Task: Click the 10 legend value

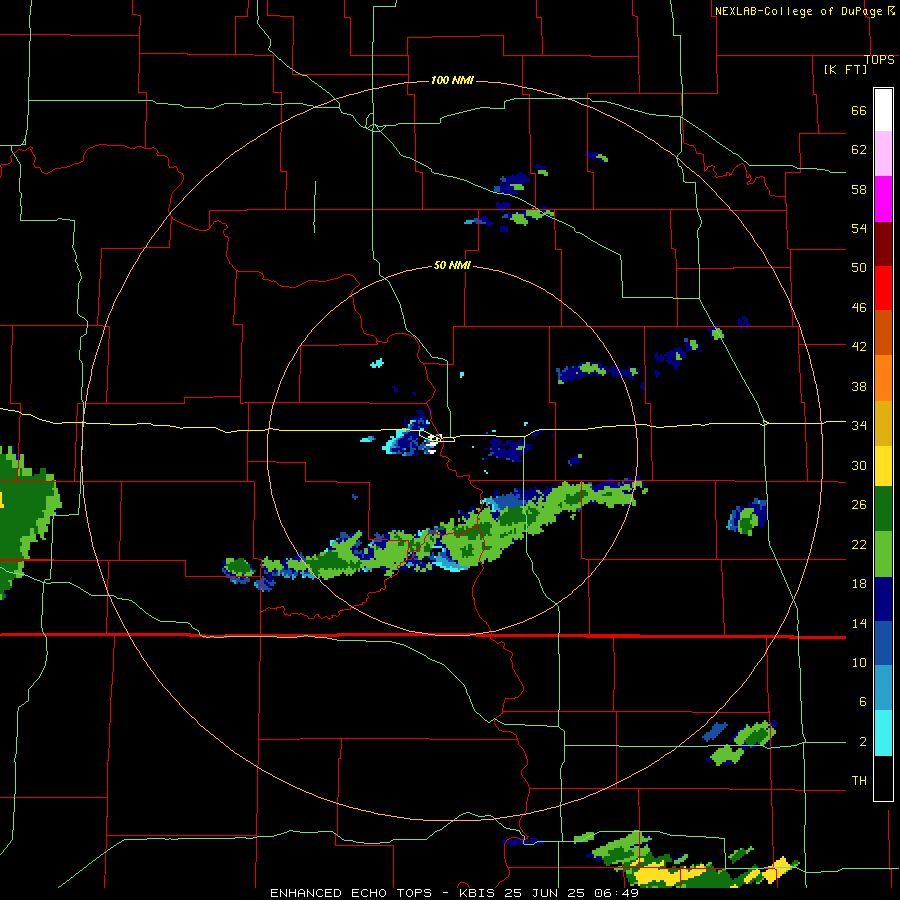Action: [859, 662]
